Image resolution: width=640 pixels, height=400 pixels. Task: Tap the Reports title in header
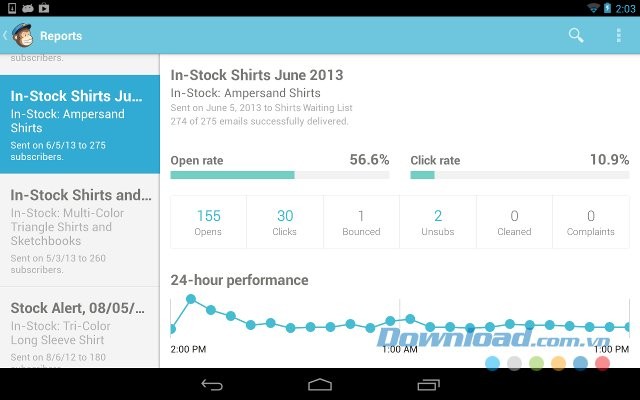pyautogui.click(x=61, y=36)
